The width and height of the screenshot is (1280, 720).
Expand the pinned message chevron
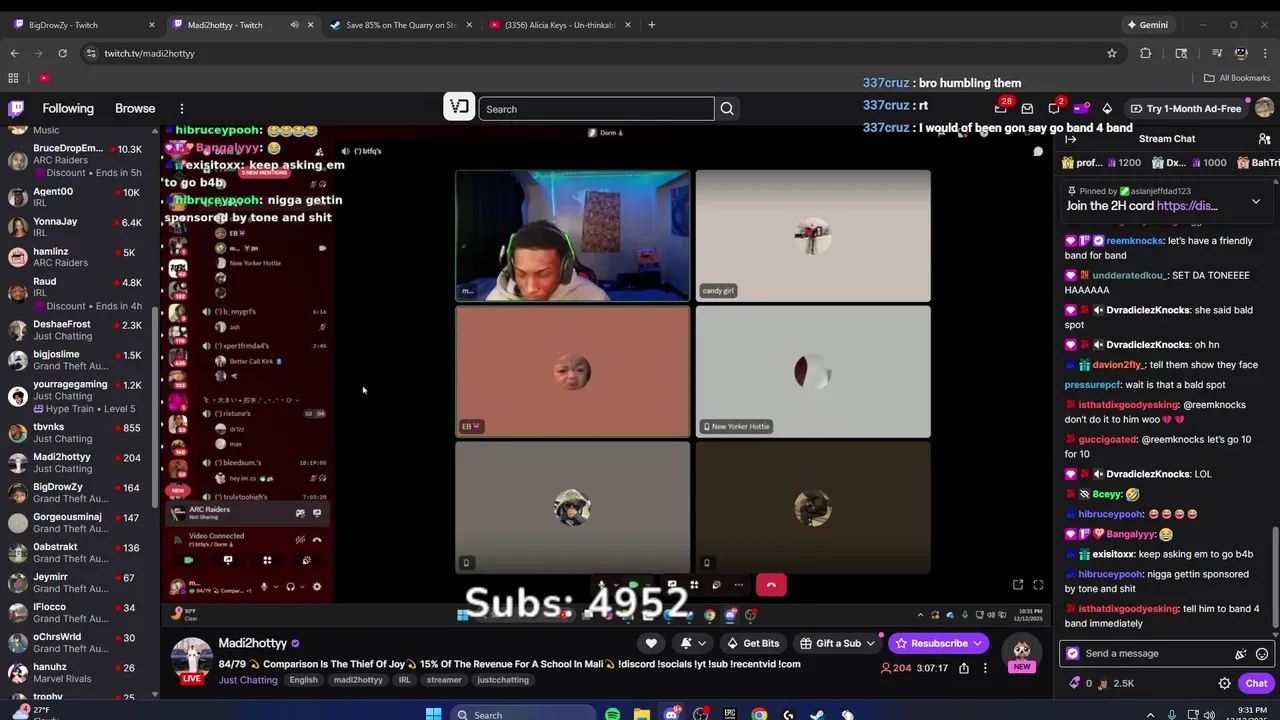coord(1256,201)
